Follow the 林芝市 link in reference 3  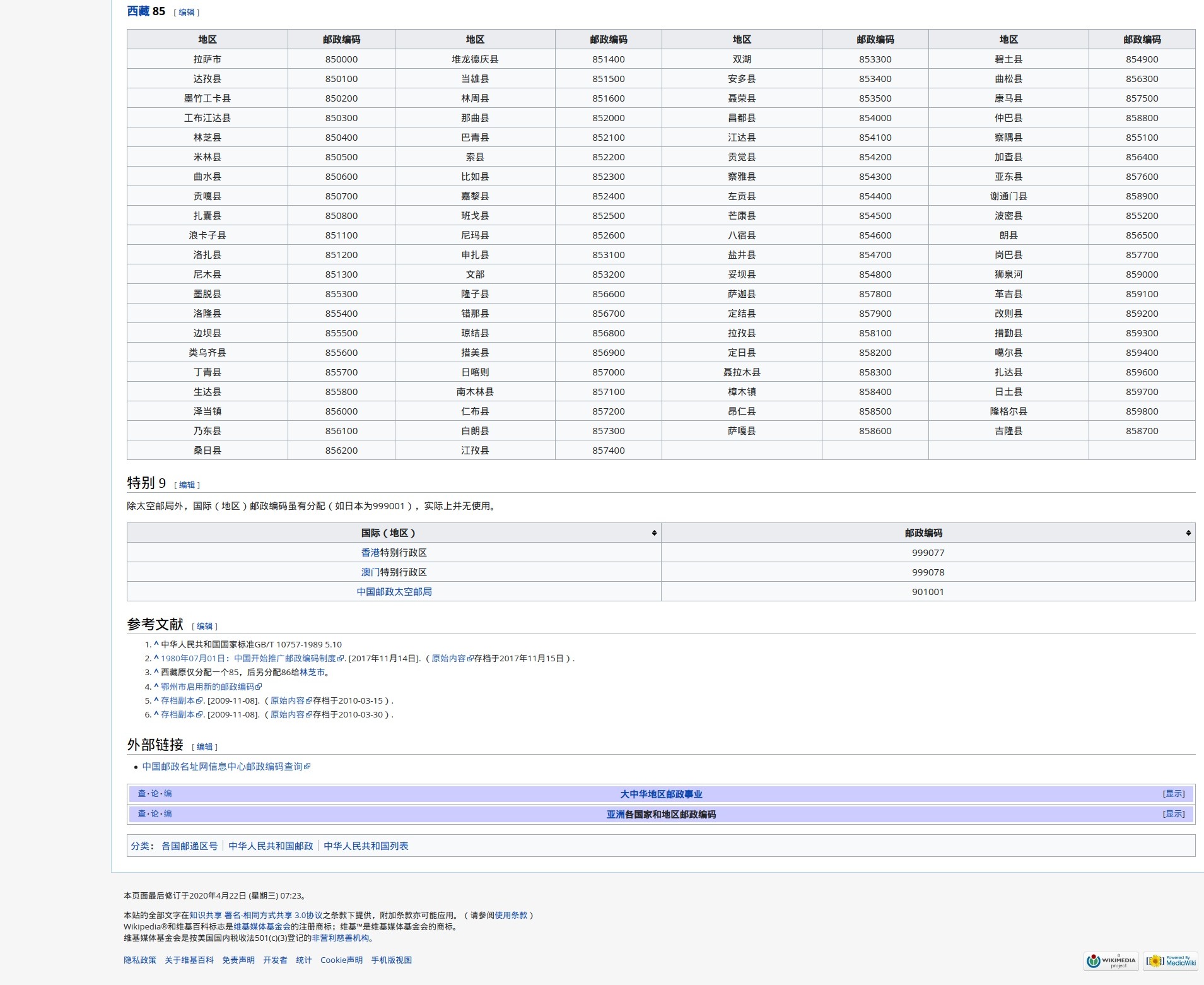point(312,673)
